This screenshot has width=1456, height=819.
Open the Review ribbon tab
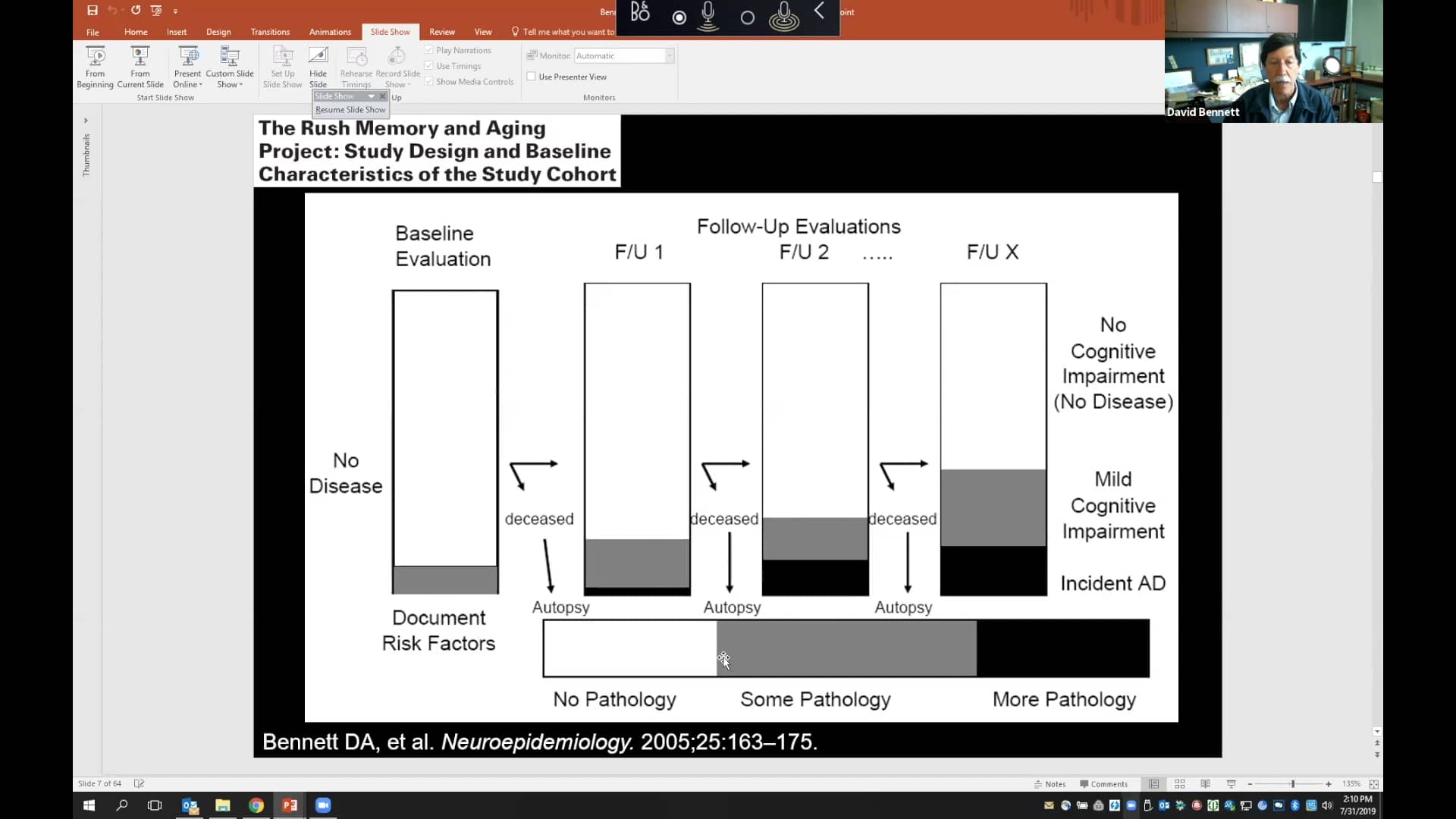pos(442,32)
